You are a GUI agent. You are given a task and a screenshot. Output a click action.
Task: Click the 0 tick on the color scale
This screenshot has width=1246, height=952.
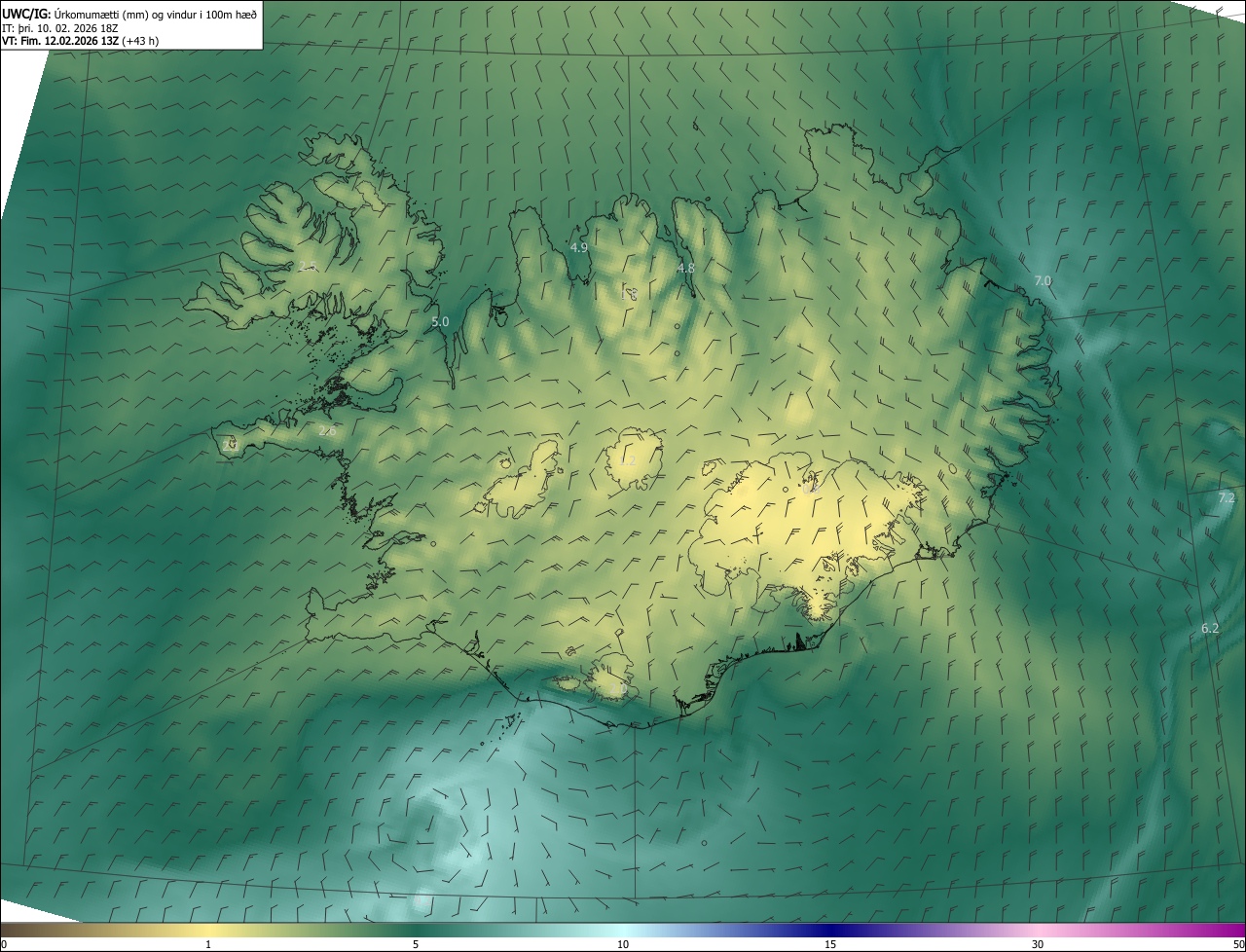(x=3, y=944)
